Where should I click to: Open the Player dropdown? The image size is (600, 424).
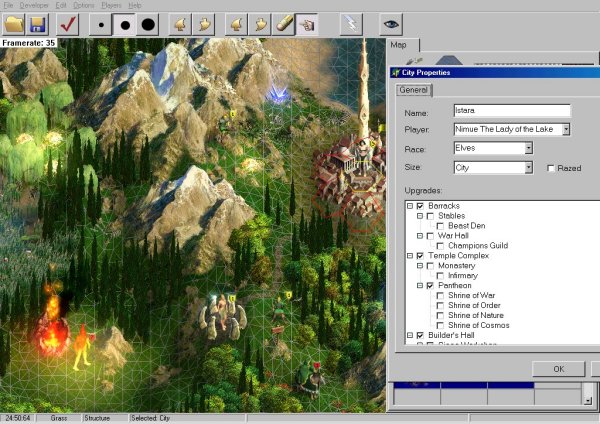click(566, 129)
